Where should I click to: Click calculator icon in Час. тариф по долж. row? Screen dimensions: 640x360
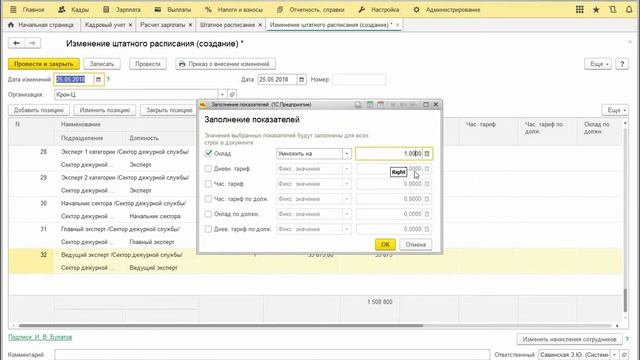[427, 199]
